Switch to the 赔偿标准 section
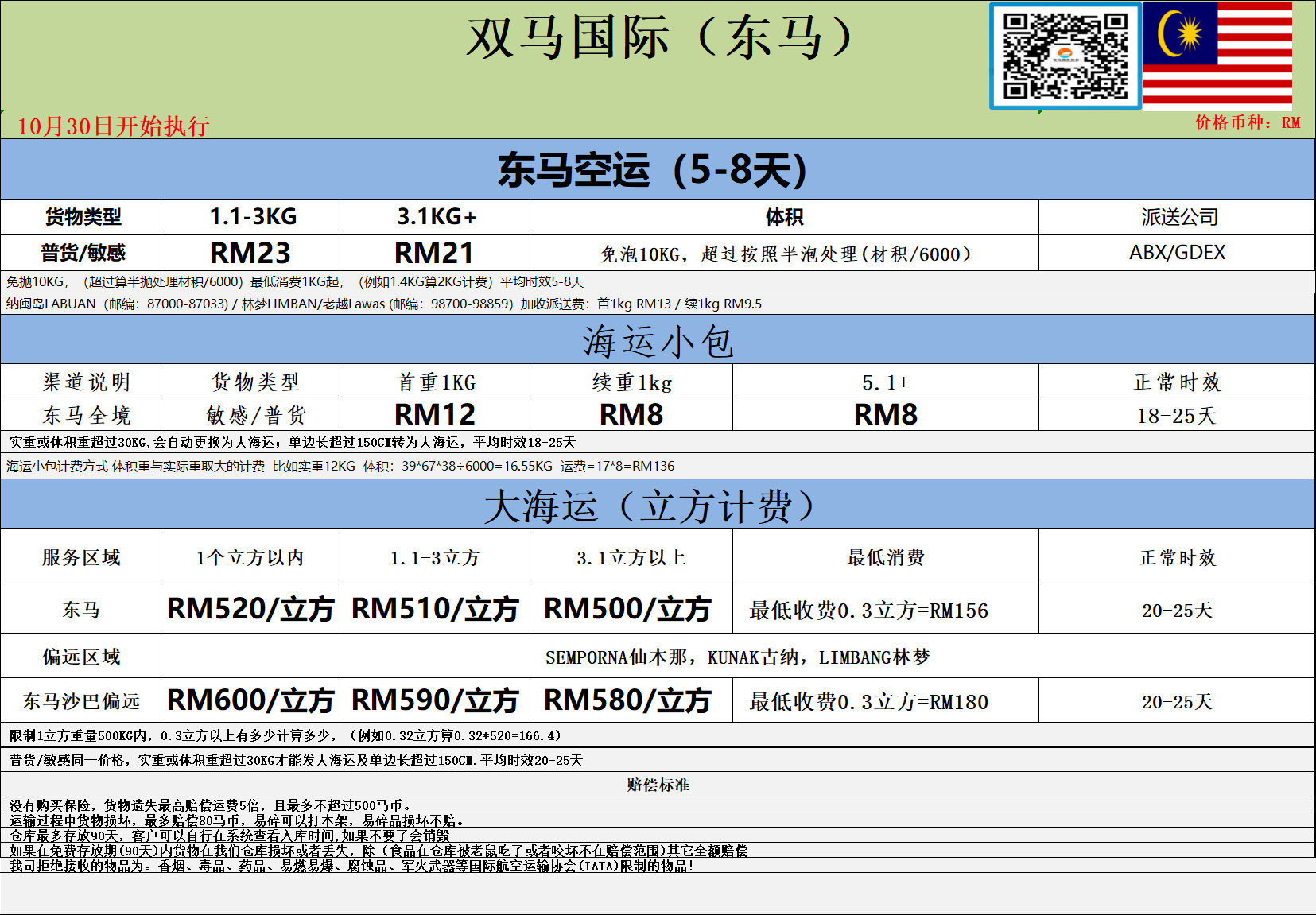 coord(658,783)
